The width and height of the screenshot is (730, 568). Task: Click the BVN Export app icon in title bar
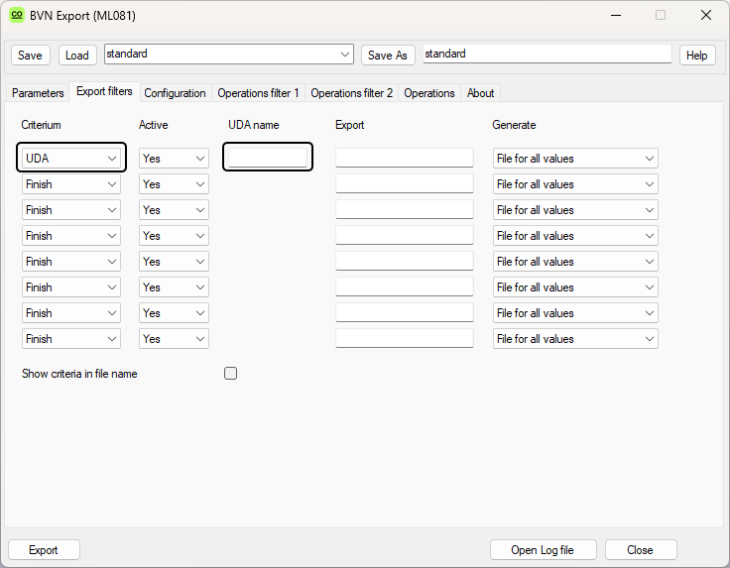point(17,16)
